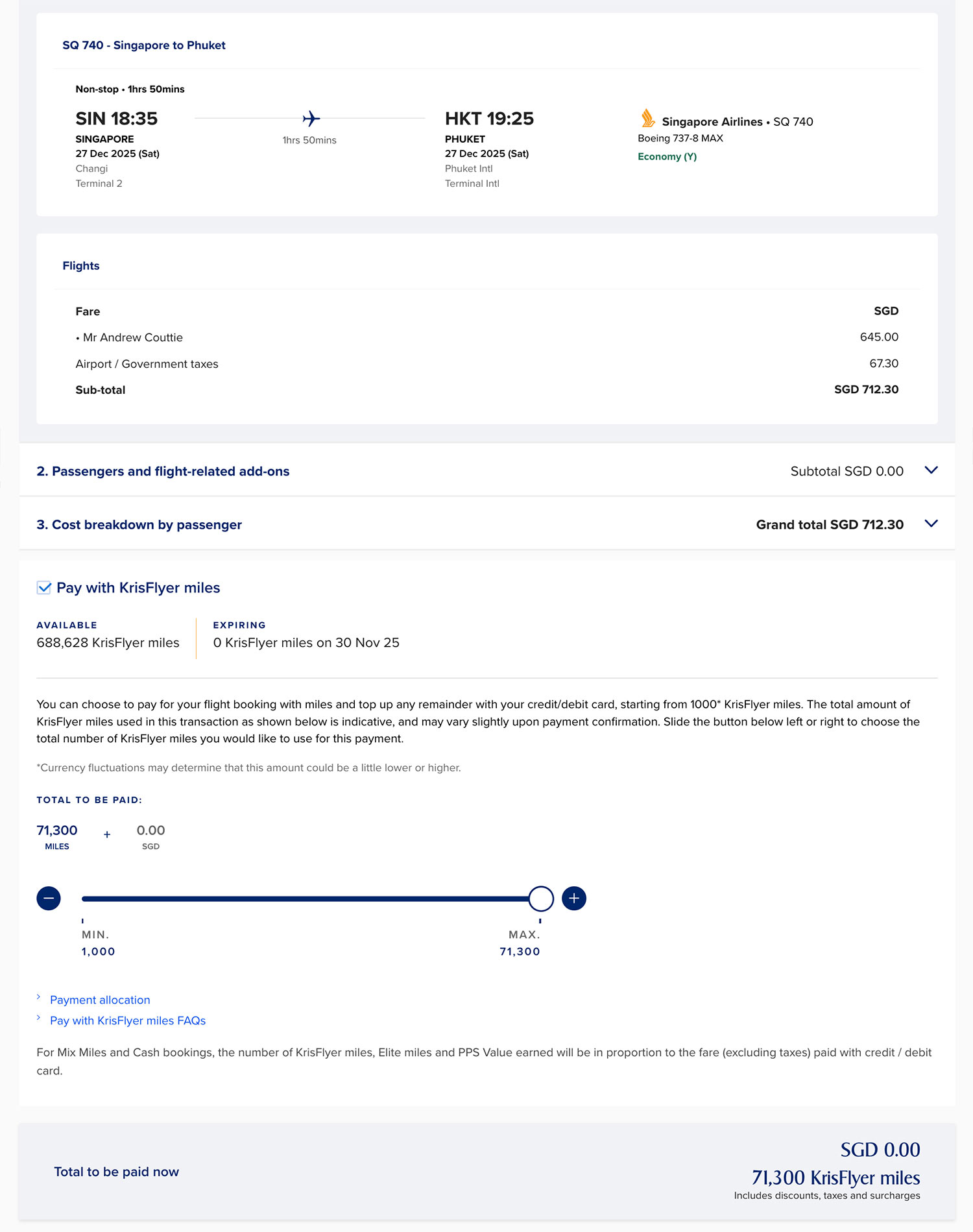
Task: Expand Passengers and flight-related add-ons chevron
Action: [931, 470]
